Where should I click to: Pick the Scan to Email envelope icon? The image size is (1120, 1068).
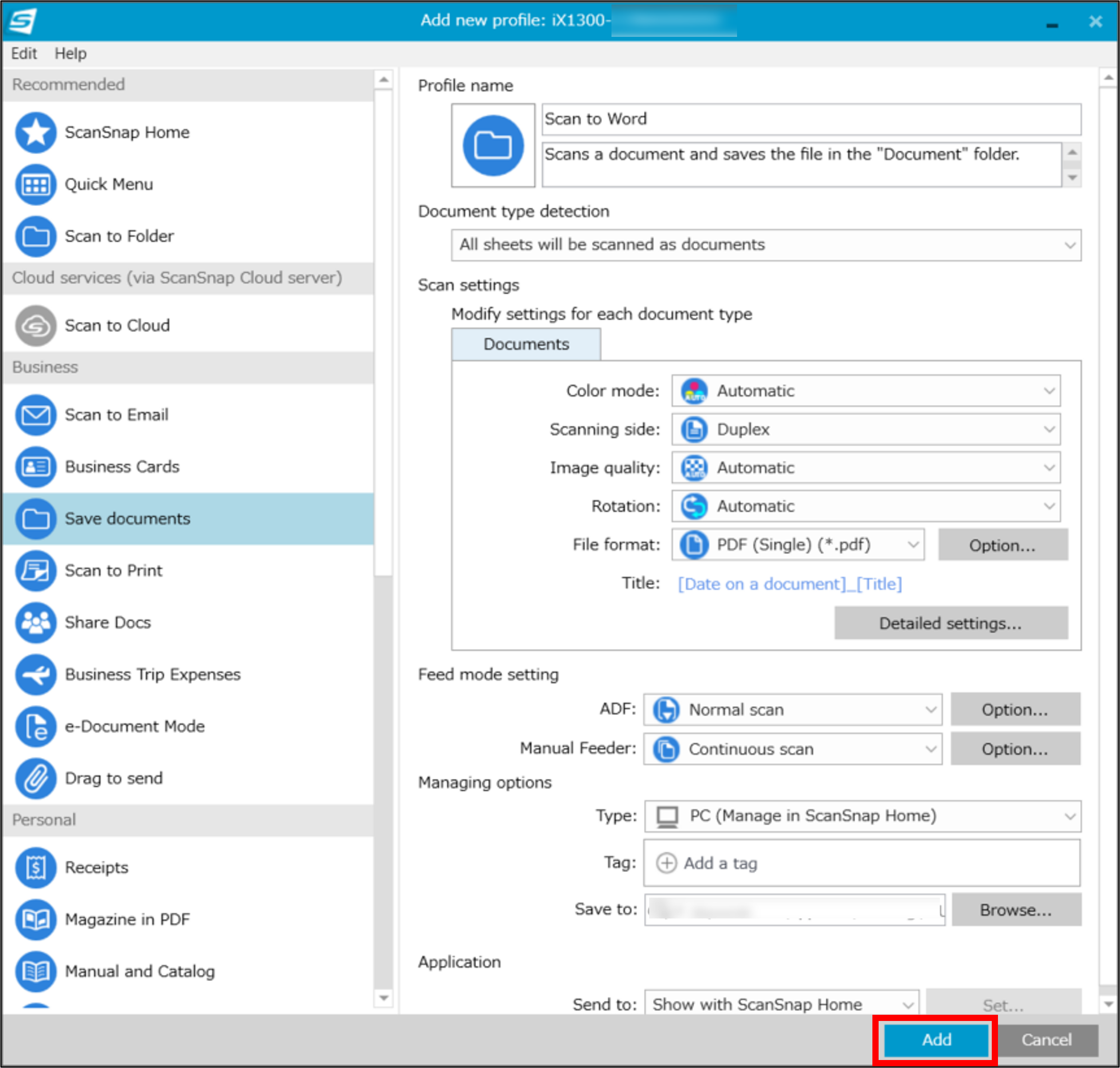tap(35, 415)
